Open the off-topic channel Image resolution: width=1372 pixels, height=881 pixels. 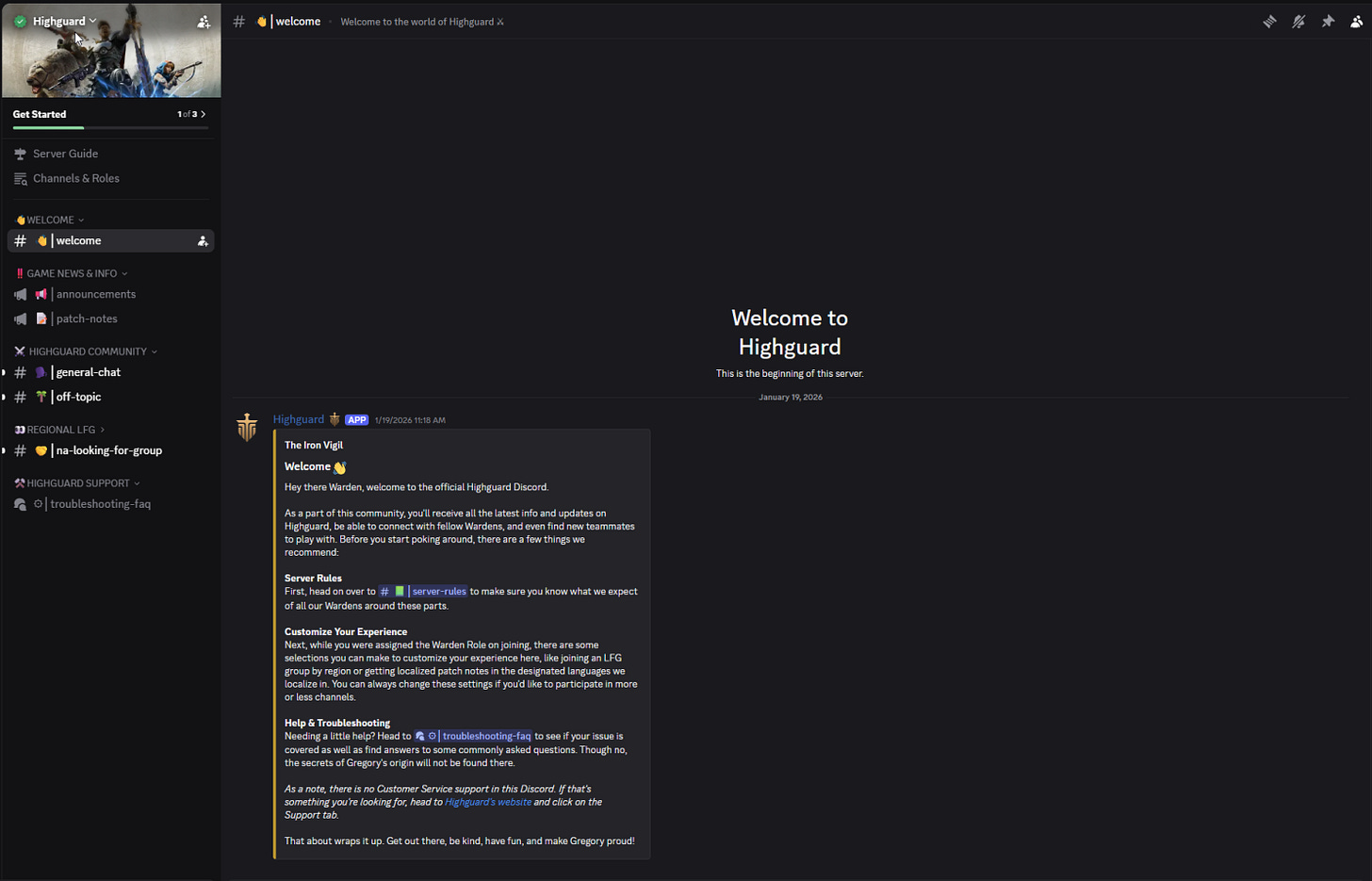point(110,397)
